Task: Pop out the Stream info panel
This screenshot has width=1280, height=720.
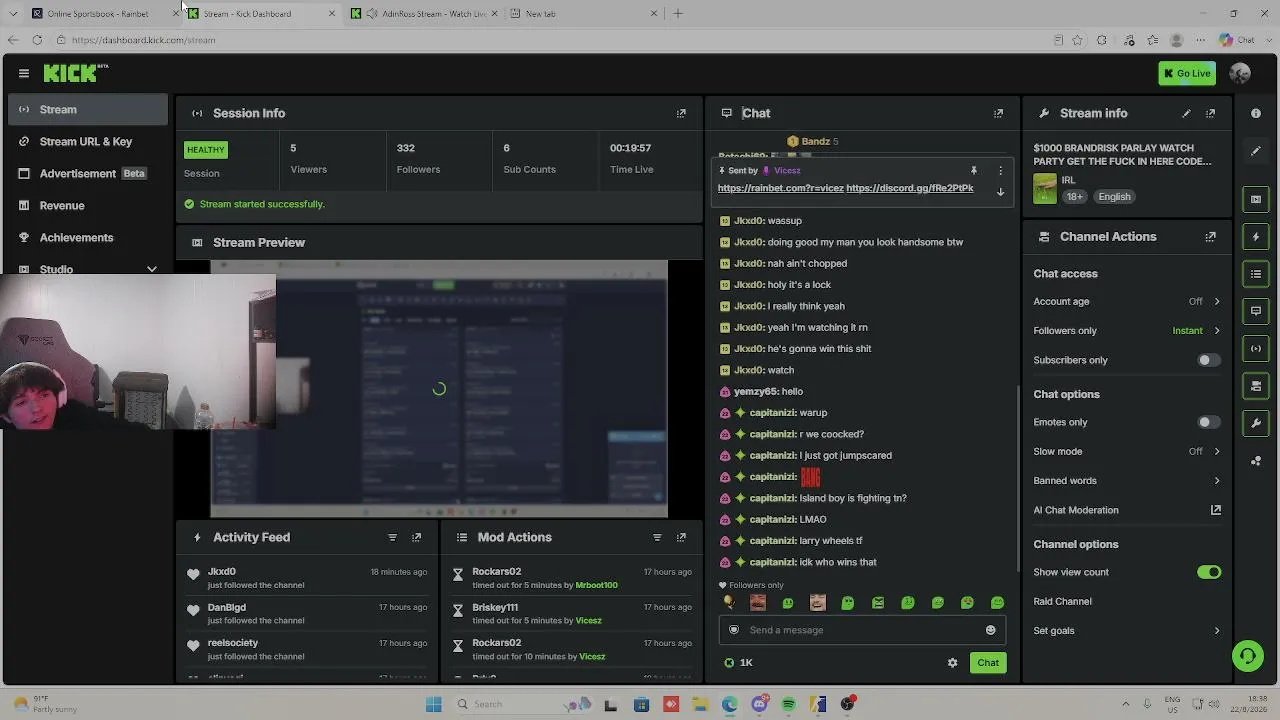Action: pyautogui.click(x=1210, y=113)
